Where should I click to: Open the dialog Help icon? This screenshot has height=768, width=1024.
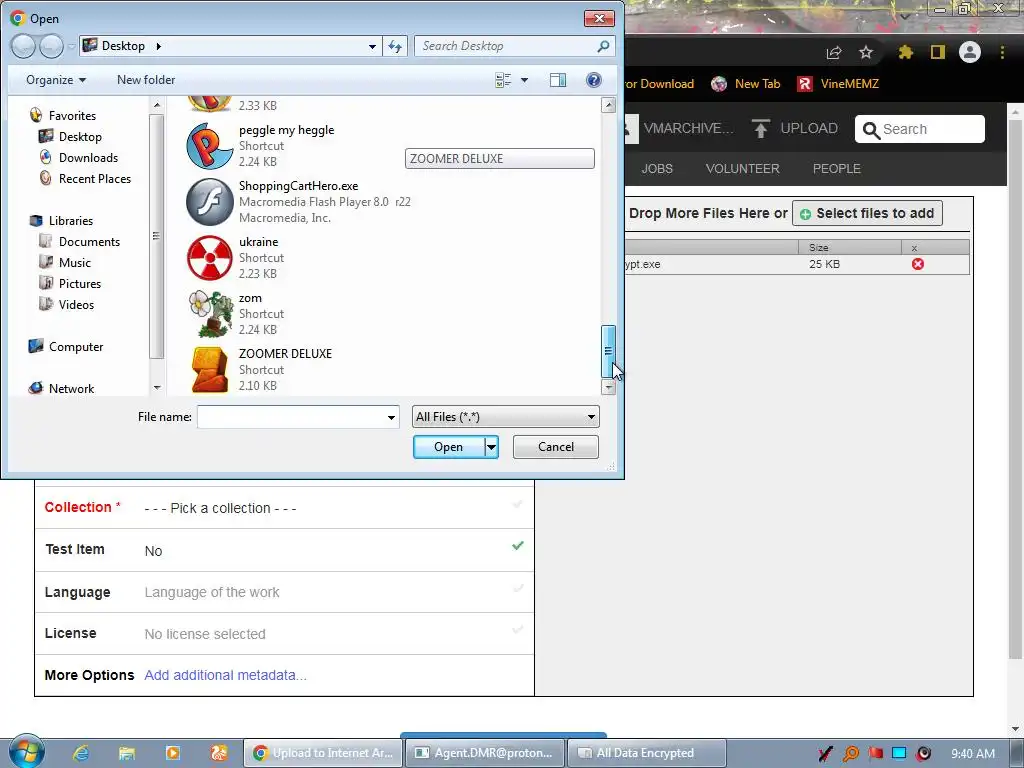594,80
